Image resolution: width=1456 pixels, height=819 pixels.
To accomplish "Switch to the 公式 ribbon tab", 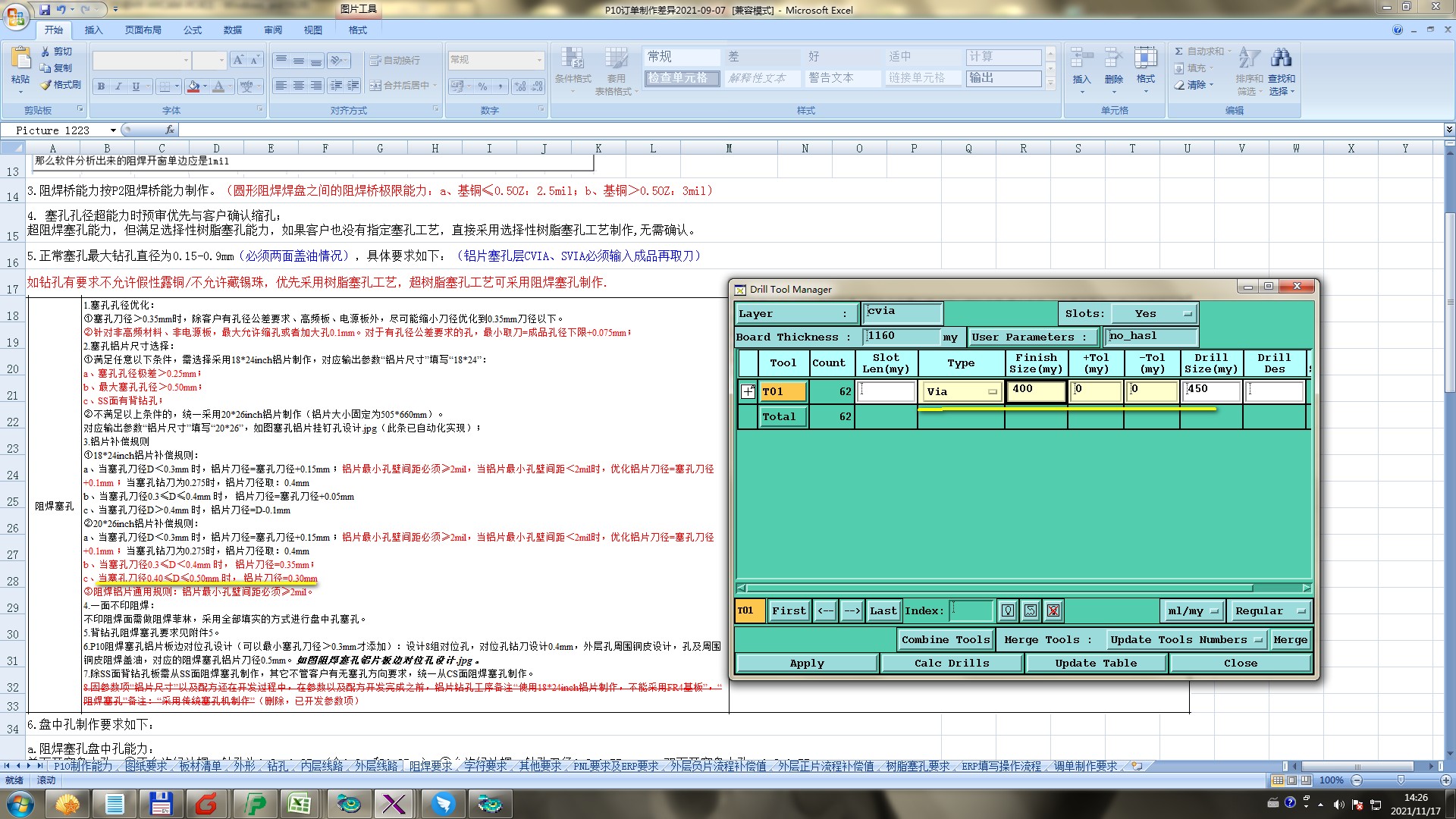I will [192, 30].
